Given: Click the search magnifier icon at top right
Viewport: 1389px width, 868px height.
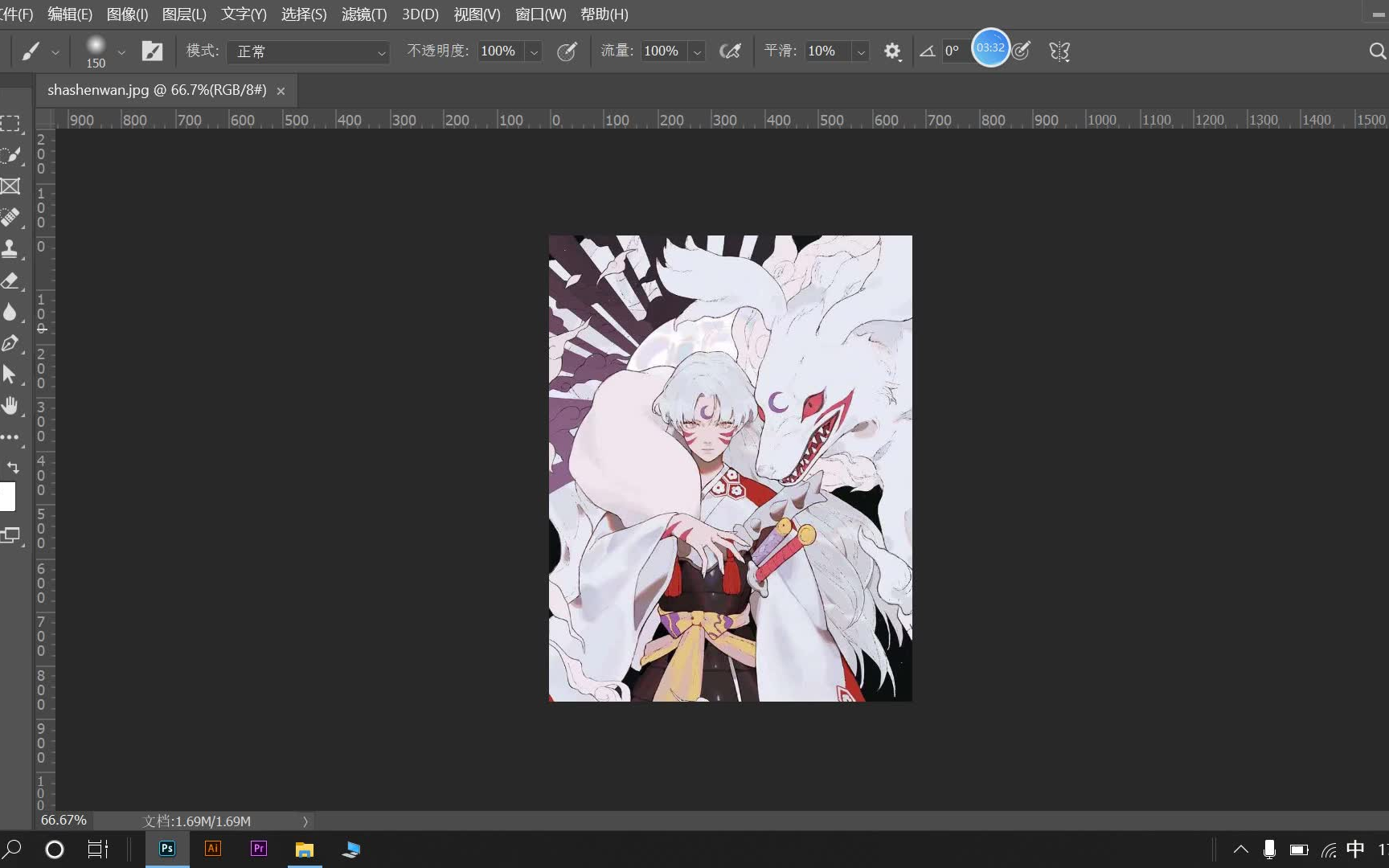Looking at the screenshot, I should 1378,51.
